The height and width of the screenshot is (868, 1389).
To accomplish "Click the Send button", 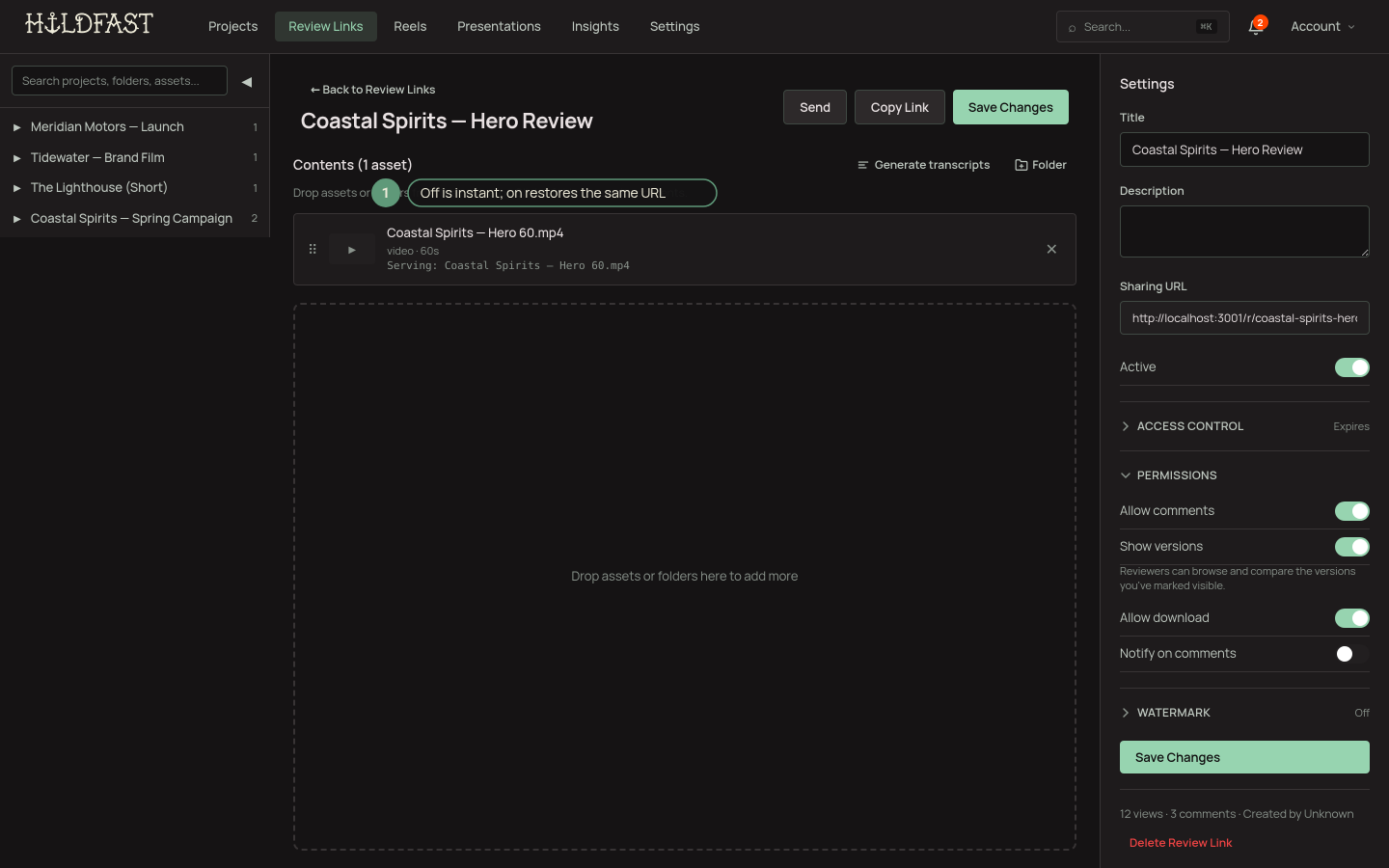I will [815, 107].
